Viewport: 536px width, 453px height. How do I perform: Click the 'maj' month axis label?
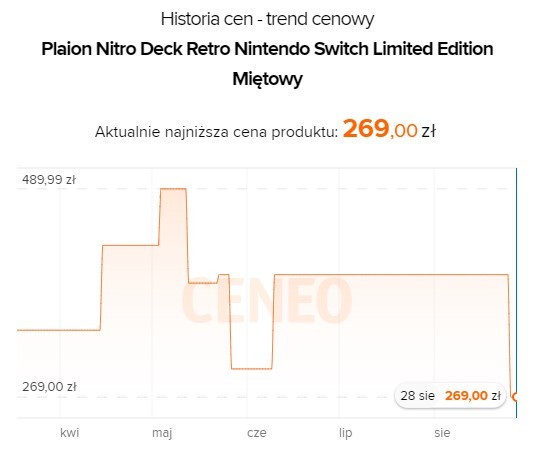point(162,433)
